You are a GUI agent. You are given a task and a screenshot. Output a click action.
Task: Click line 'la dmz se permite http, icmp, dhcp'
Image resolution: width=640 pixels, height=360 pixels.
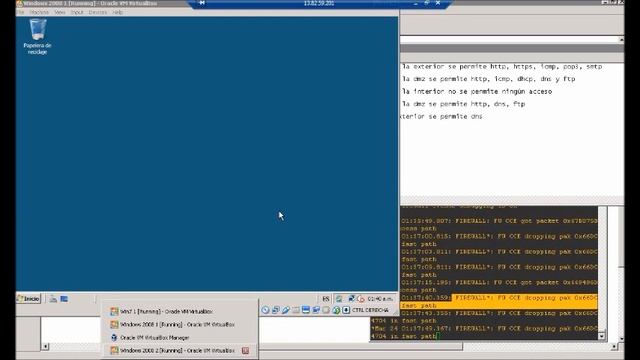point(489,79)
